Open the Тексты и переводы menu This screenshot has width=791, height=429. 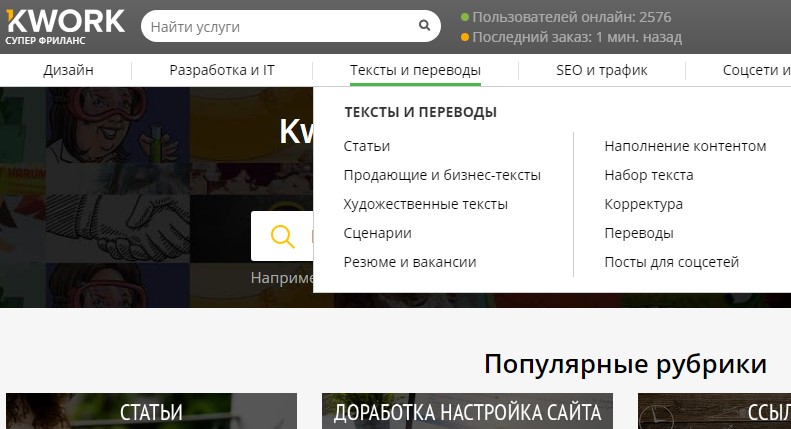(x=415, y=70)
